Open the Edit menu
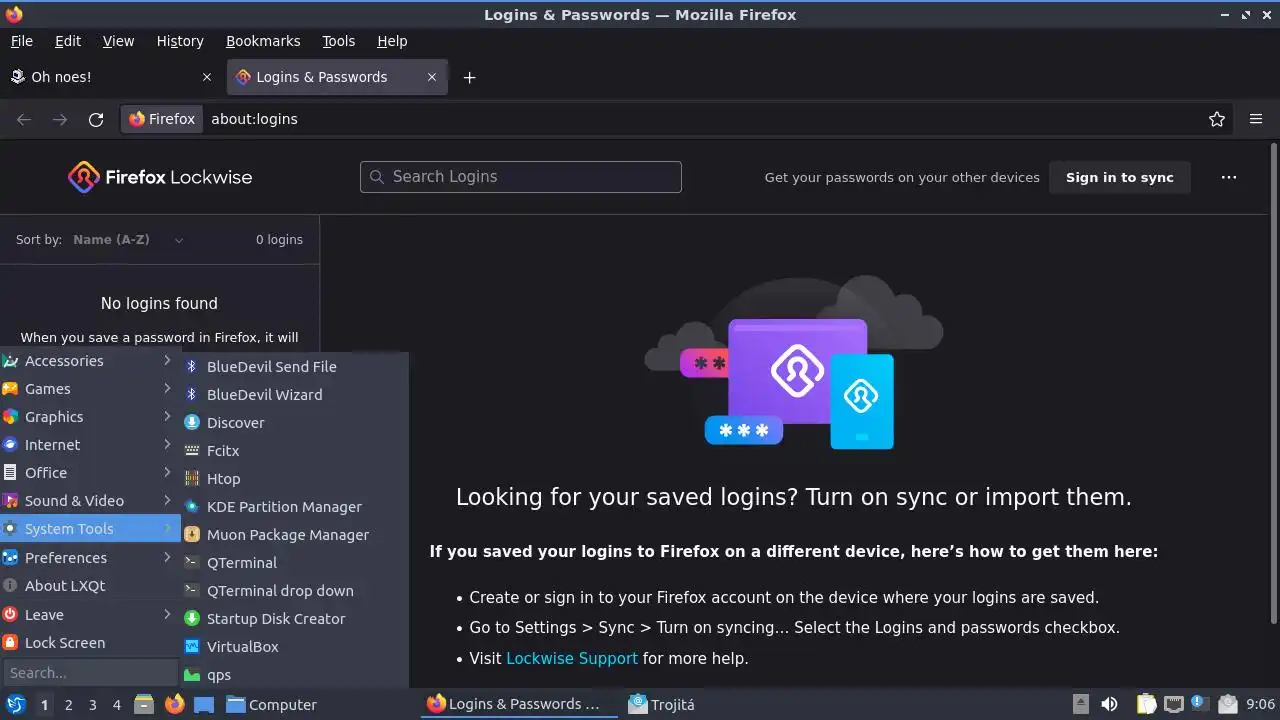Viewport: 1280px width, 720px height. tap(68, 41)
